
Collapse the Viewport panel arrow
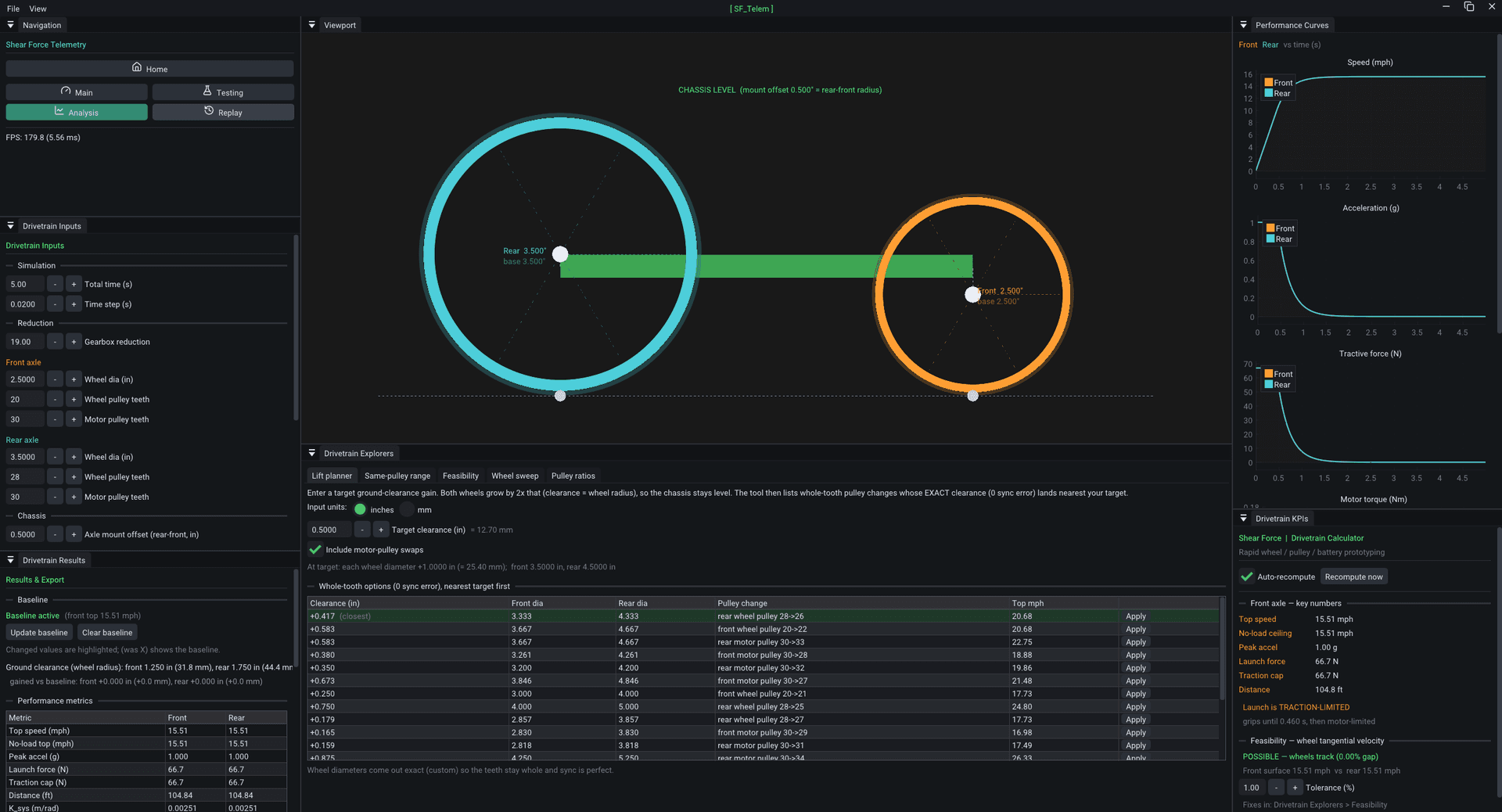pyautogui.click(x=312, y=25)
